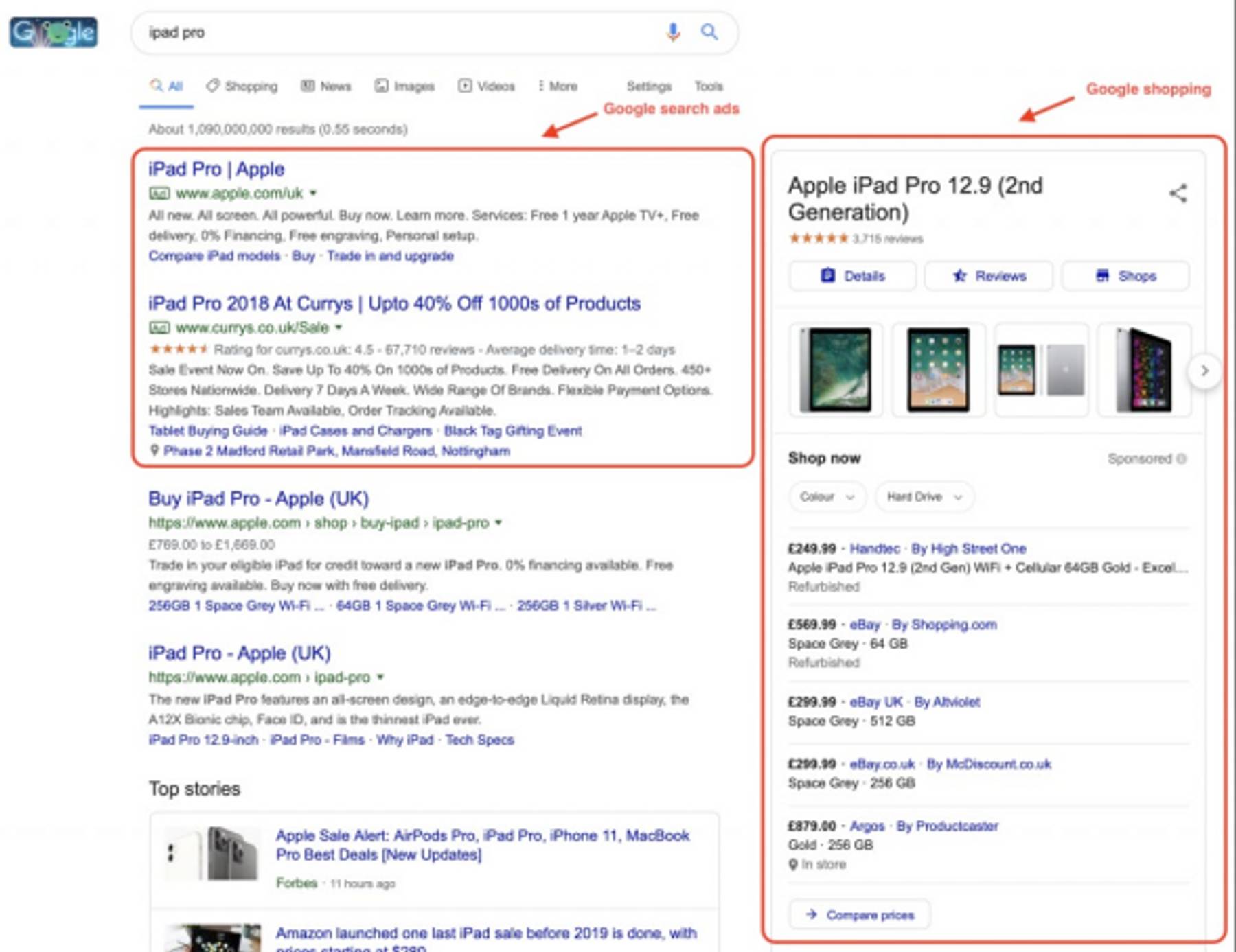Viewport: 1236px width, 952px height.
Task: Click the Reviews button
Action: pos(989,276)
